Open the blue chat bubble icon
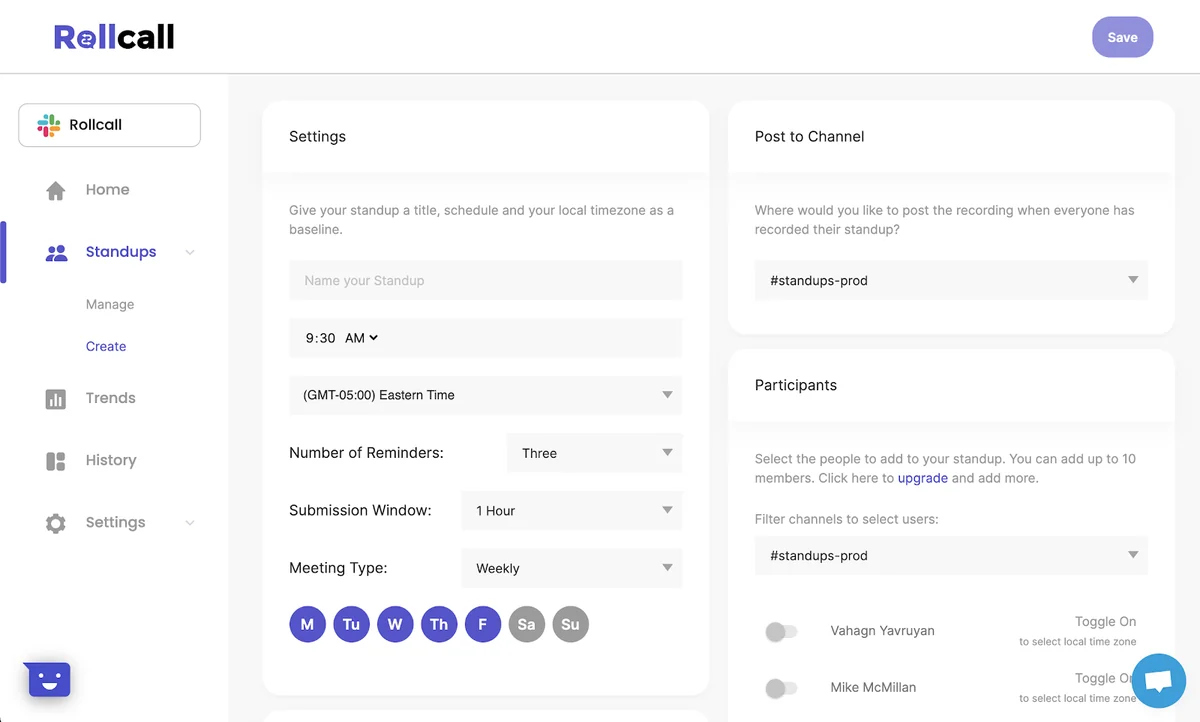This screenshot has height=722, width=1200. pos(1157,681)
